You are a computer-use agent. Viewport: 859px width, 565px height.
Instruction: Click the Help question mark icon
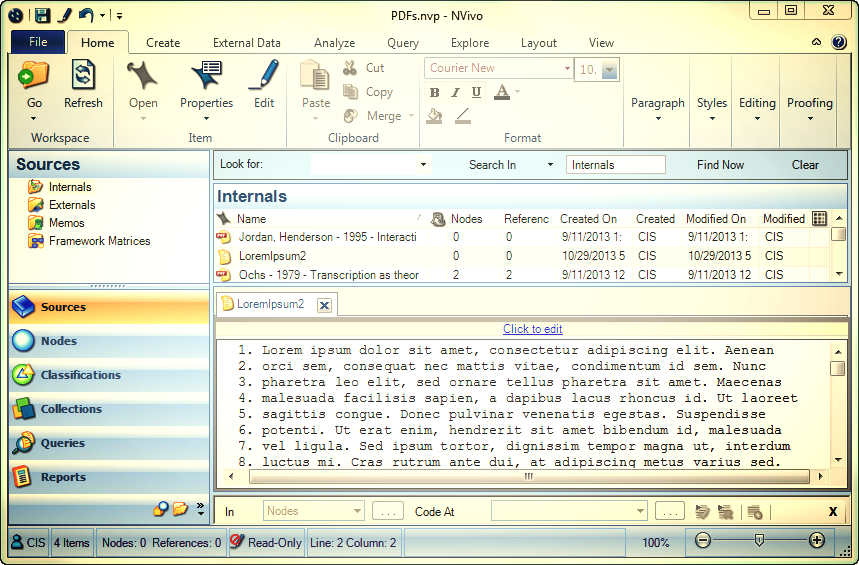[x=839, y=42]
